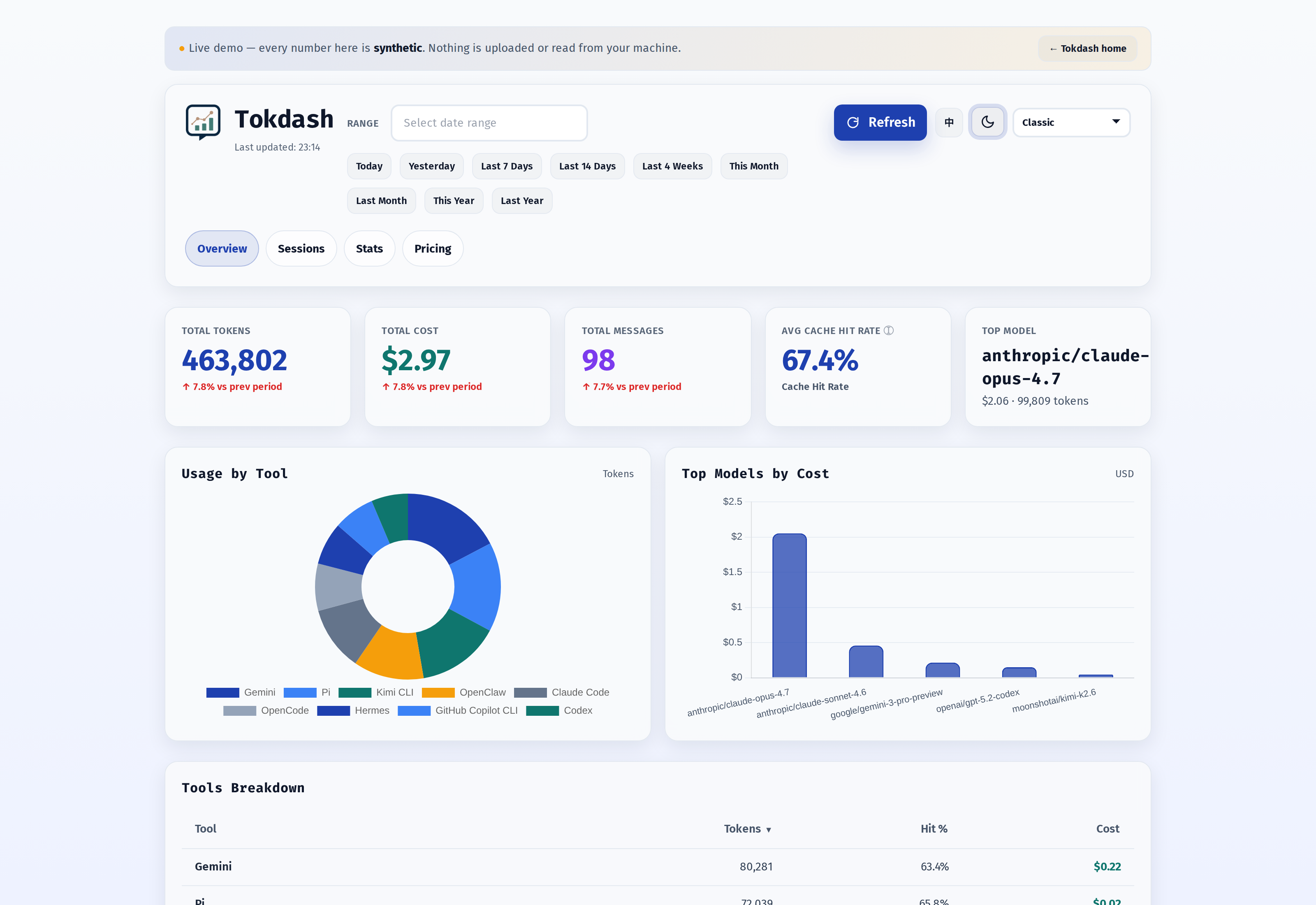Select the Yesterday range preset
This screenshot has height=905, width=1316.
point(431,166)
